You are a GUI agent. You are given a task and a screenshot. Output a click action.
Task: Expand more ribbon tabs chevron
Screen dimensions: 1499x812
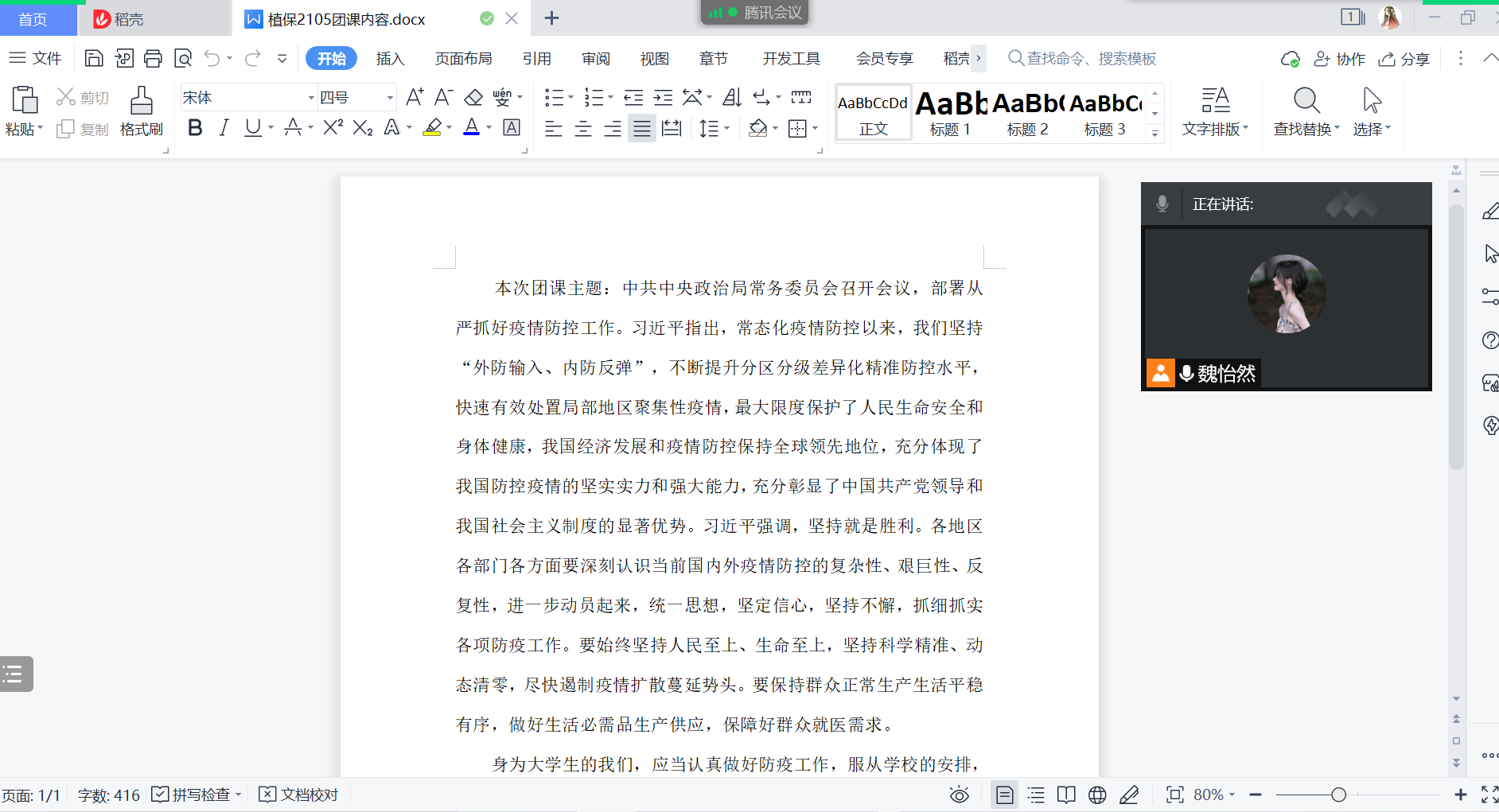coord(979,58)
